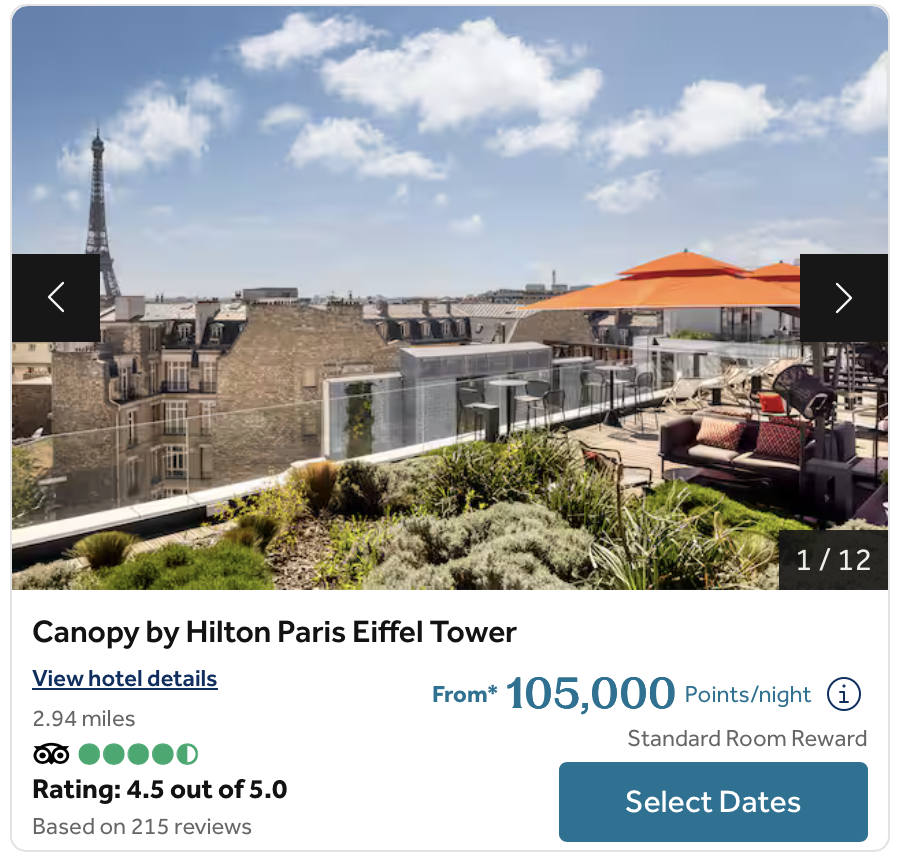This screenshot has width=906, height=862.
Task: Click the Rating 4.5 out of 5.0 text
Action: (160, 789)
